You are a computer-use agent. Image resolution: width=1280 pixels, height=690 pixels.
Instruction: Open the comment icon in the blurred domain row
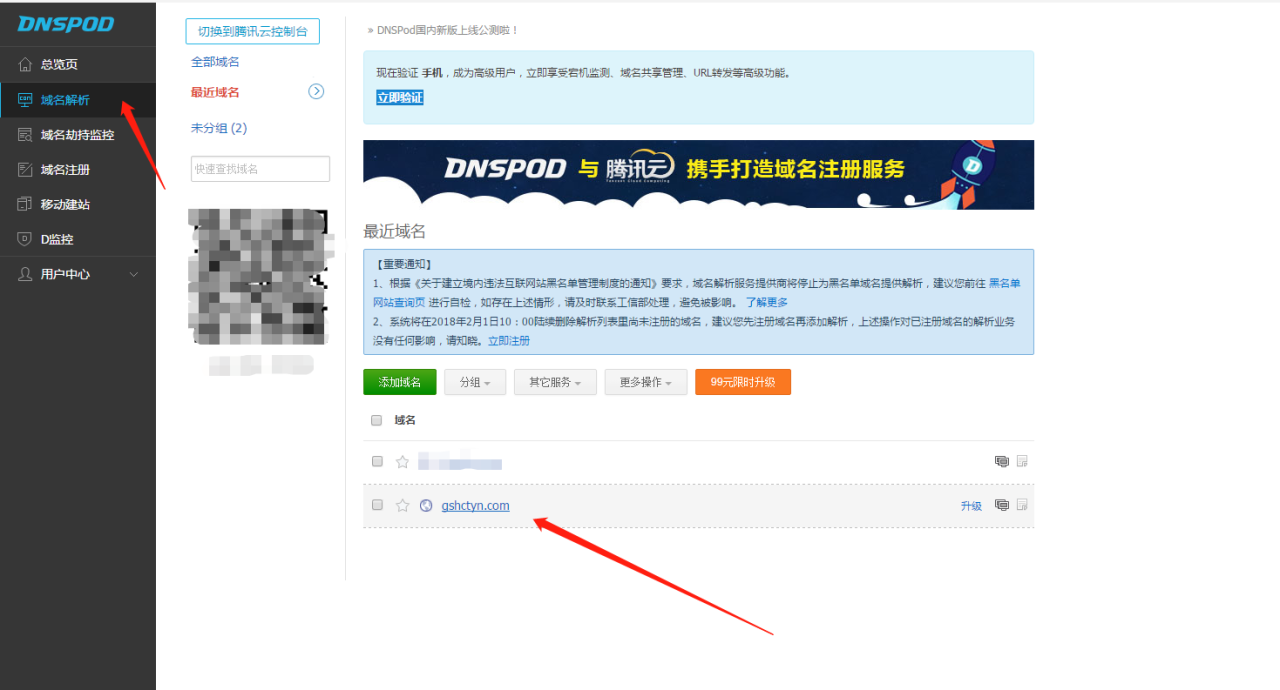point(1002,461)
